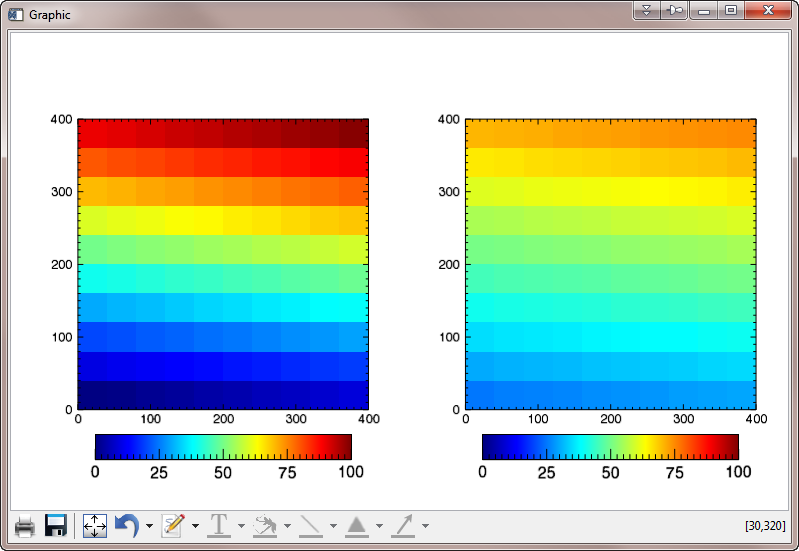Click the Save floppy disk icon
The height and width of the screenshot is (551, 799).
click(56, 525)
